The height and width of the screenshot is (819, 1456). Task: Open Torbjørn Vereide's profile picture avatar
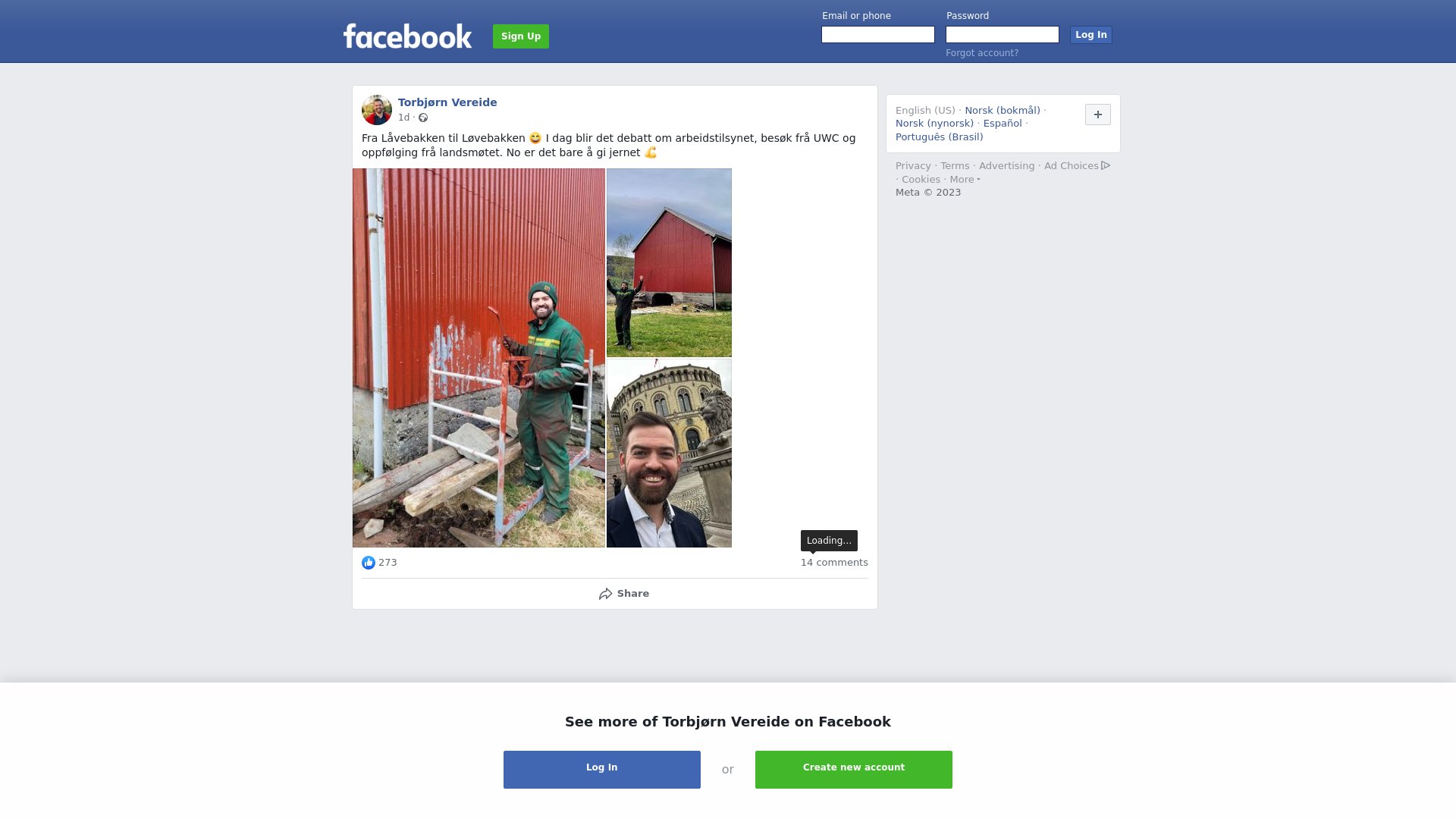377,110
